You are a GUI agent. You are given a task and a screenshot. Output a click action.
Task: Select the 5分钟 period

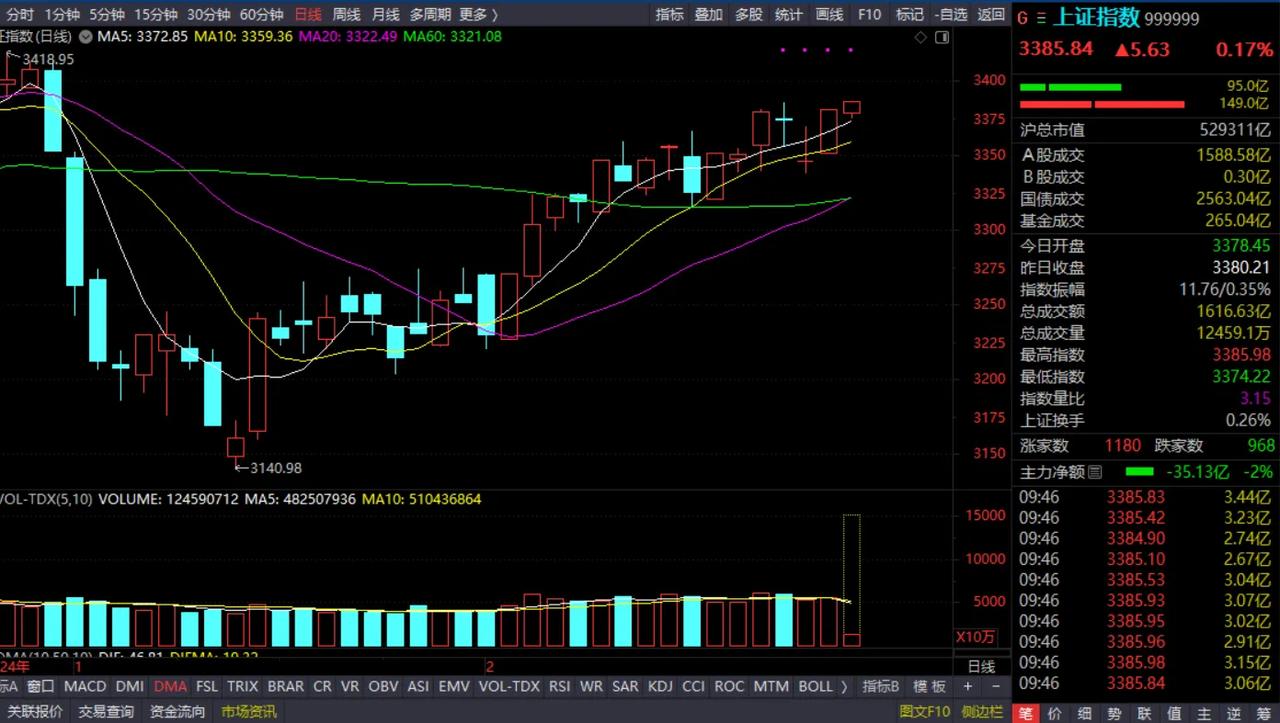[107, 14]
